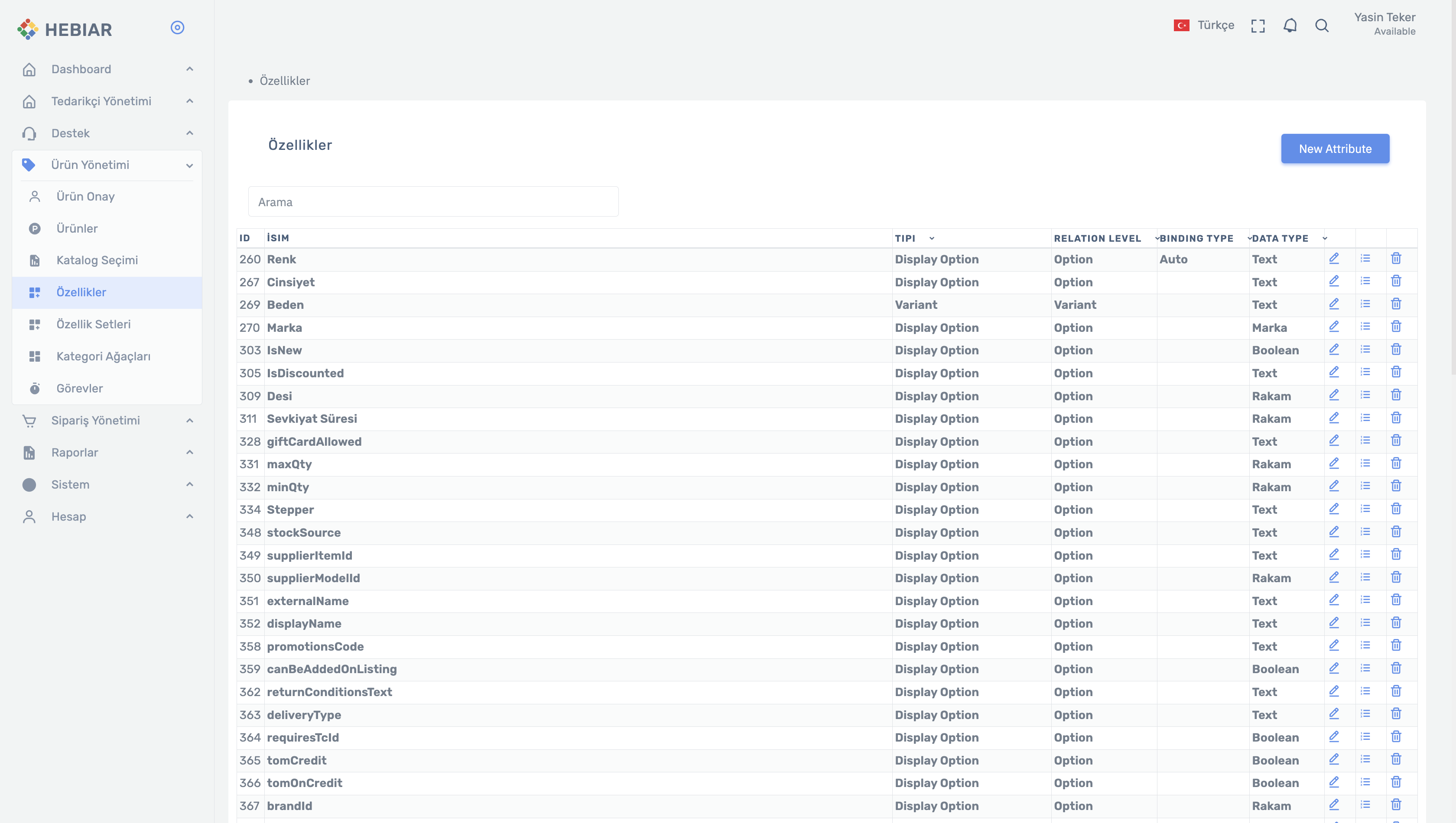Open Görevler page
This screenshot has width=1456, height=823.
coord(107,388)
